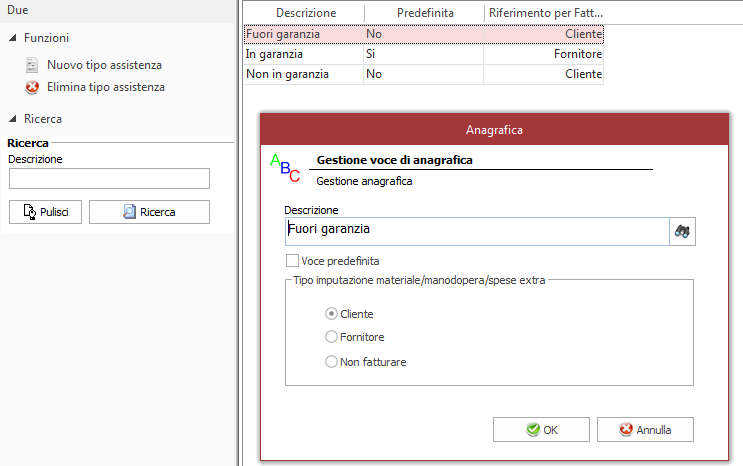Click the magnifier icon on Ricerca button
Viewport: 743px width, 466px height.
click(129, 212)
